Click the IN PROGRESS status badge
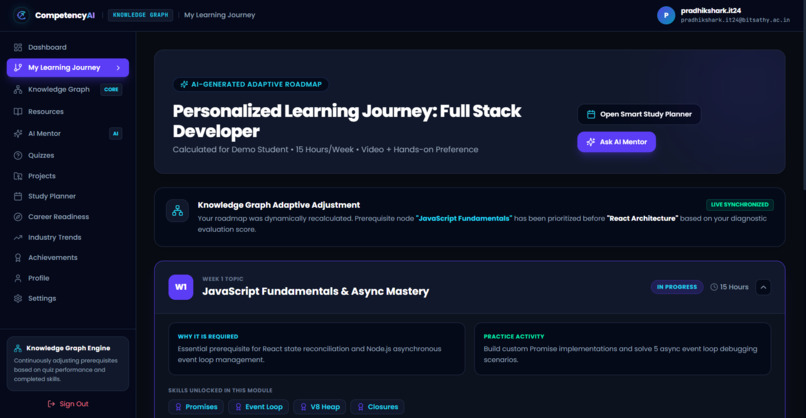This screenshot has height=418, width=806. tap(677, 287)
